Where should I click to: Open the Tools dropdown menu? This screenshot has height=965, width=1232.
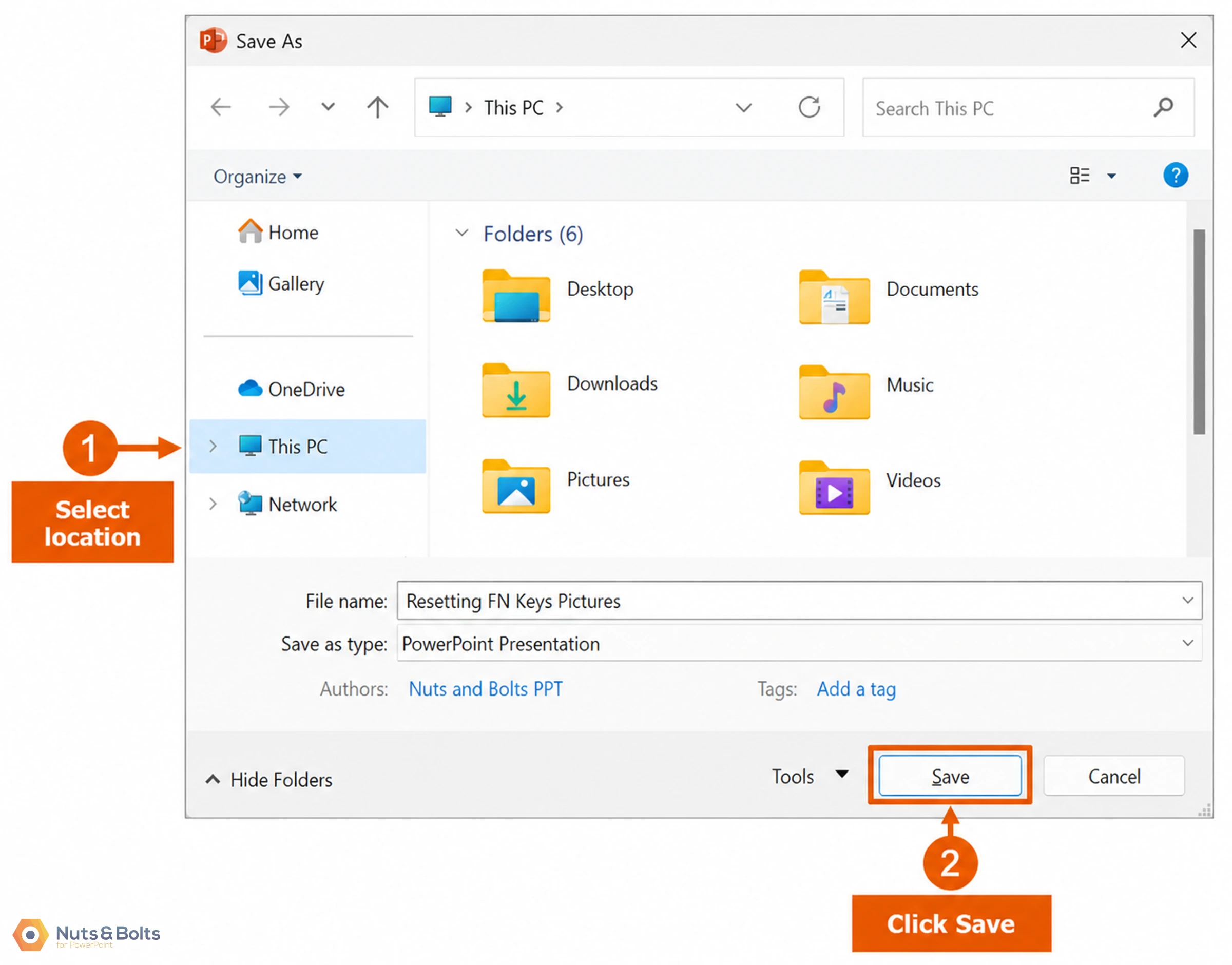point(810,776)
